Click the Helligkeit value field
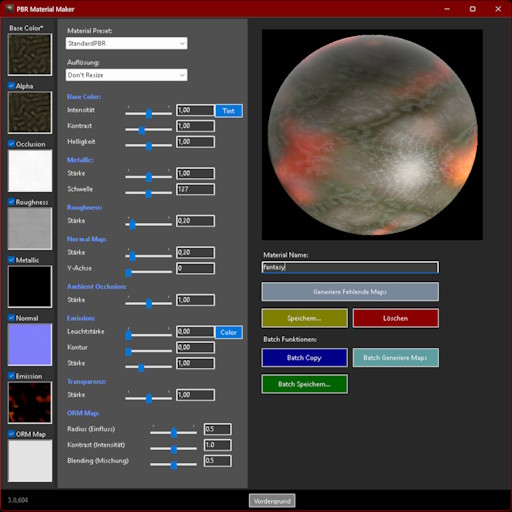The width and height of the screenshot is (512, 512). coord(195,142)
